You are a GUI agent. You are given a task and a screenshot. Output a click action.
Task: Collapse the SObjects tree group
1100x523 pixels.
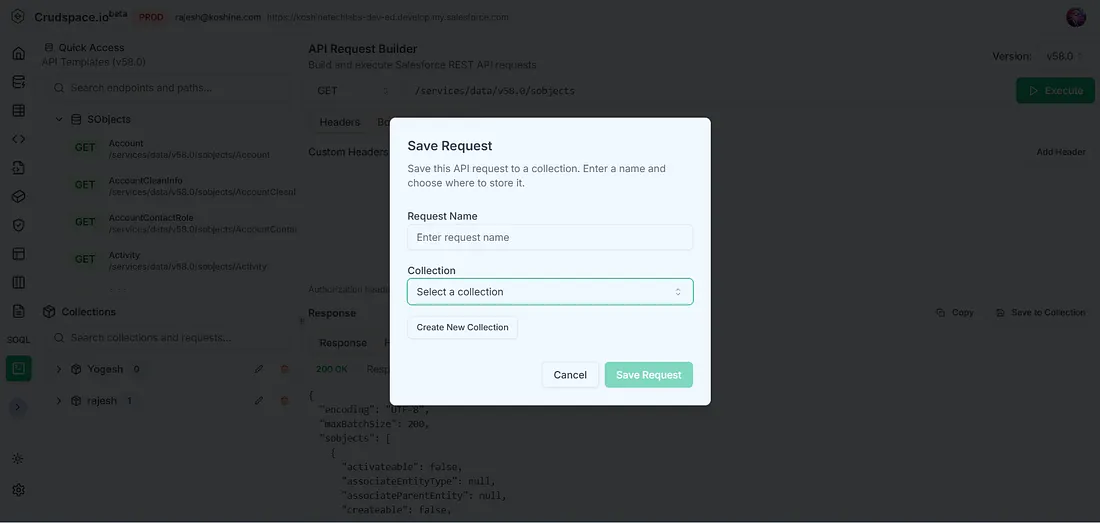59,120
